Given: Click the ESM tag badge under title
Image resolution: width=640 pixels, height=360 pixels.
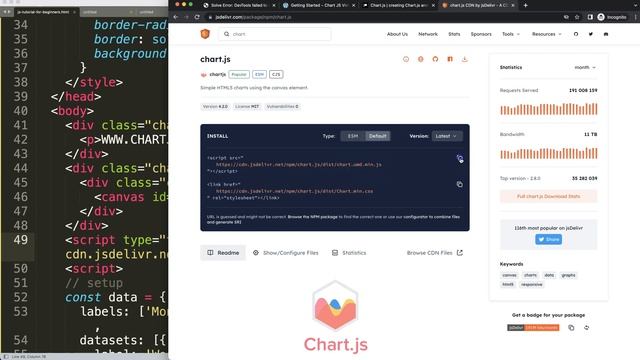Looking at the screenshot, I should 259,75.
